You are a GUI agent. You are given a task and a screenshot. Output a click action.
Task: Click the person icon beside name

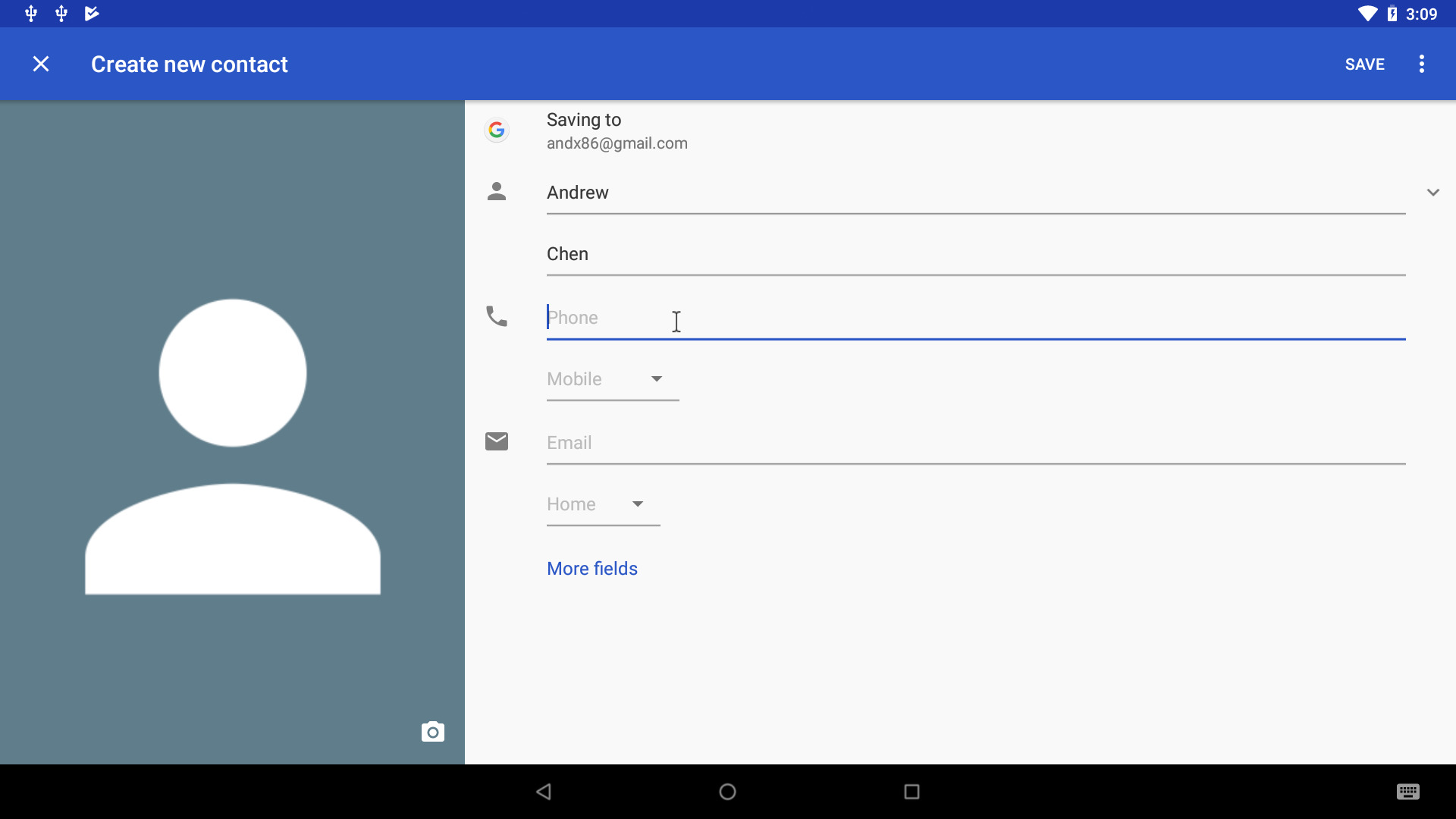click(x=497, y=191)
